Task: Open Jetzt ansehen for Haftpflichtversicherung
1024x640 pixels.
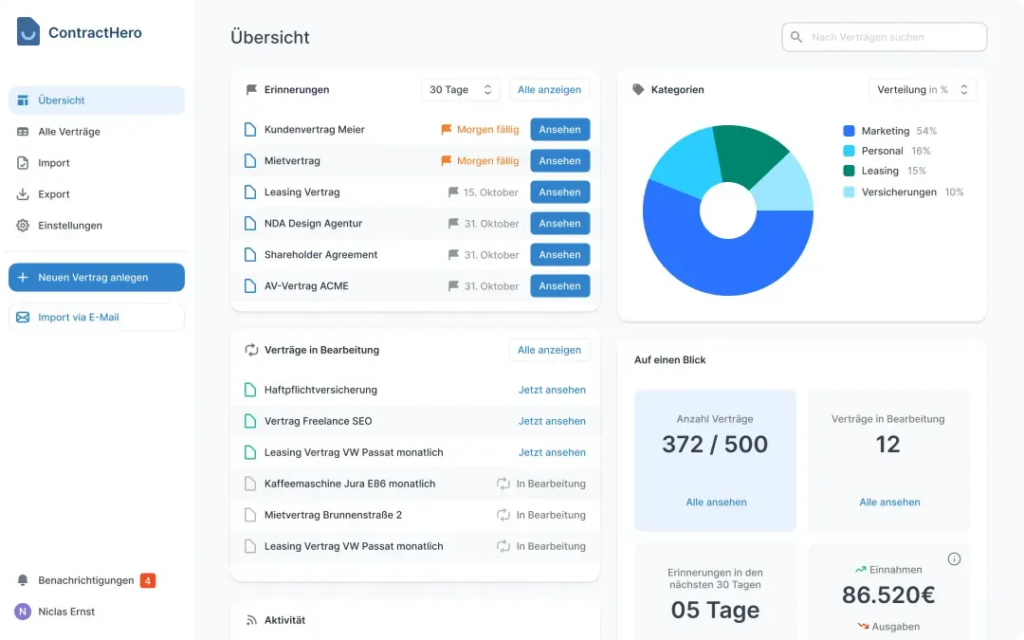Action: (x=552, y=390)
